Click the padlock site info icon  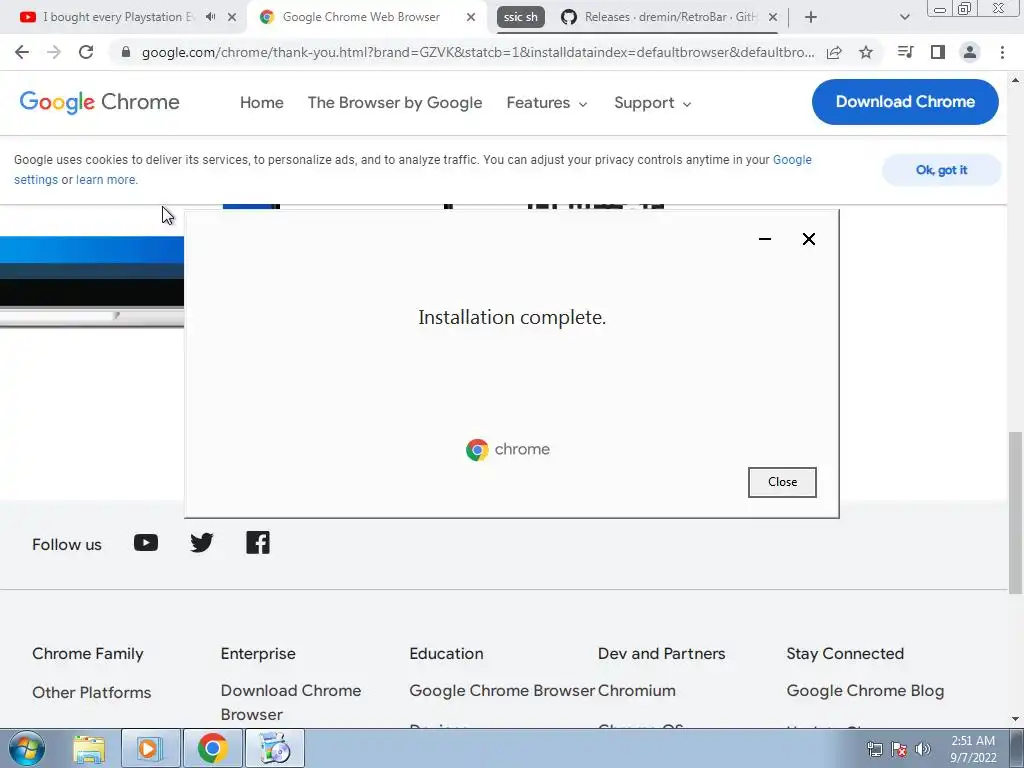tap(126, 52)
